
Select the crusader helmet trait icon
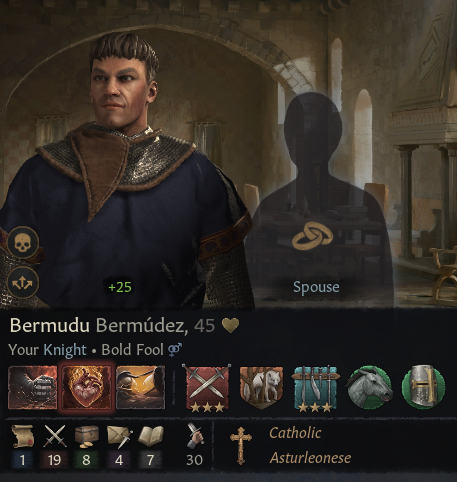coord(423,387)
